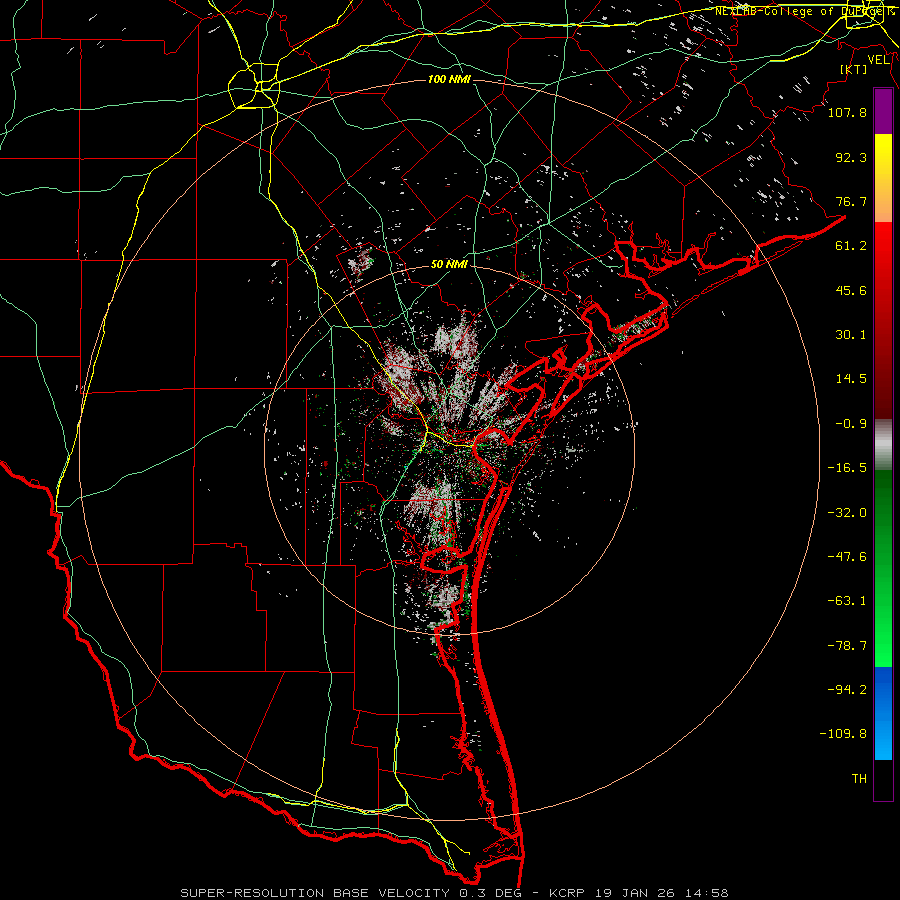Click the -94.2 velocity scale value
900x900 pixels.
coord(847,690)
